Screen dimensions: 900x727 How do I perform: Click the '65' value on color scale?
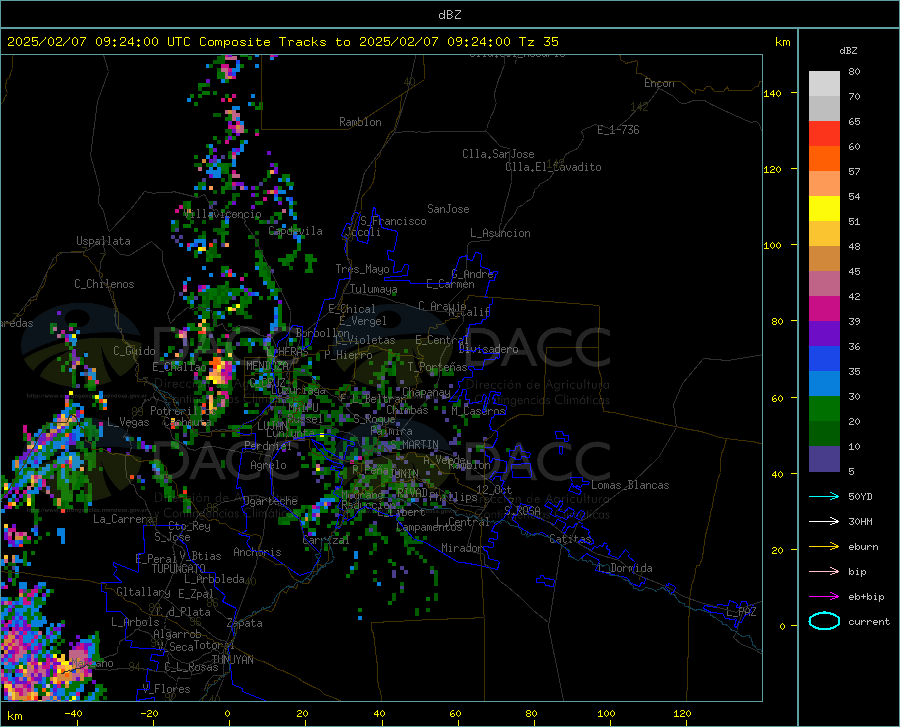click(x=854, y=122)
